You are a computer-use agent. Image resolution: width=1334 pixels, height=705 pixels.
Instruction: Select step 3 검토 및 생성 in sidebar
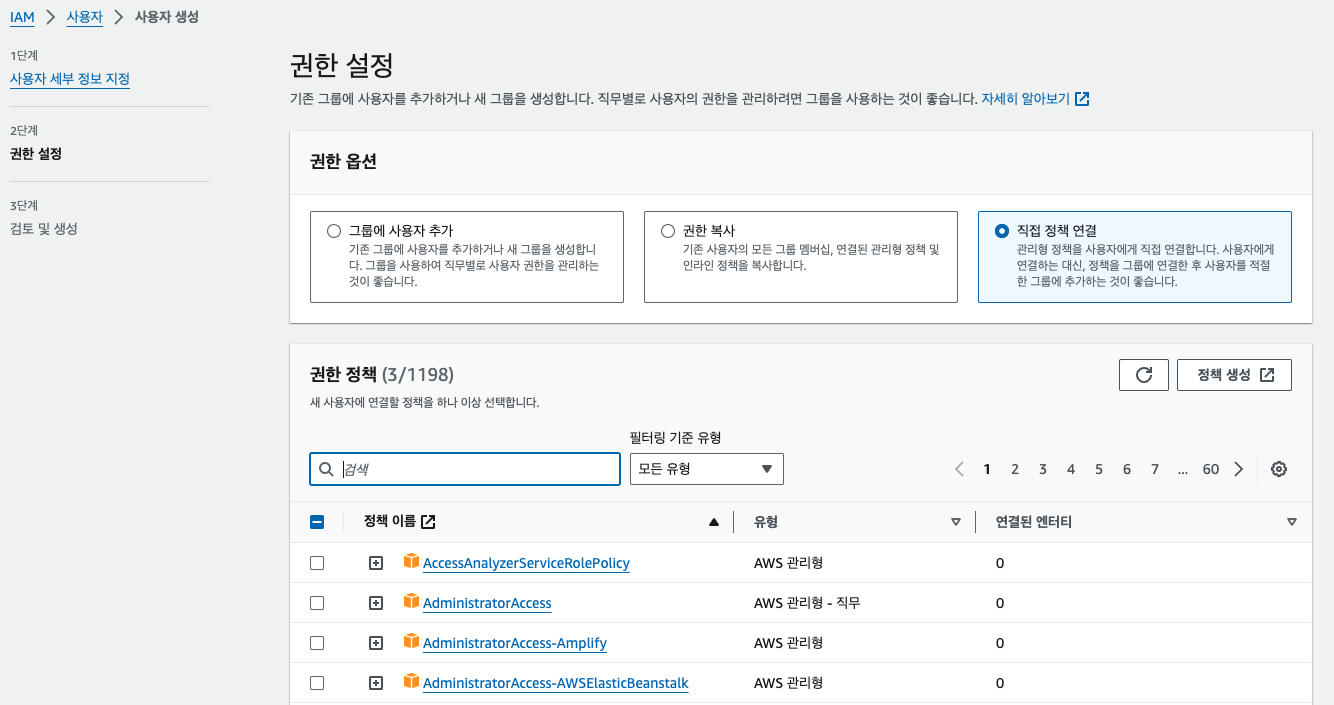click(44, 229)
